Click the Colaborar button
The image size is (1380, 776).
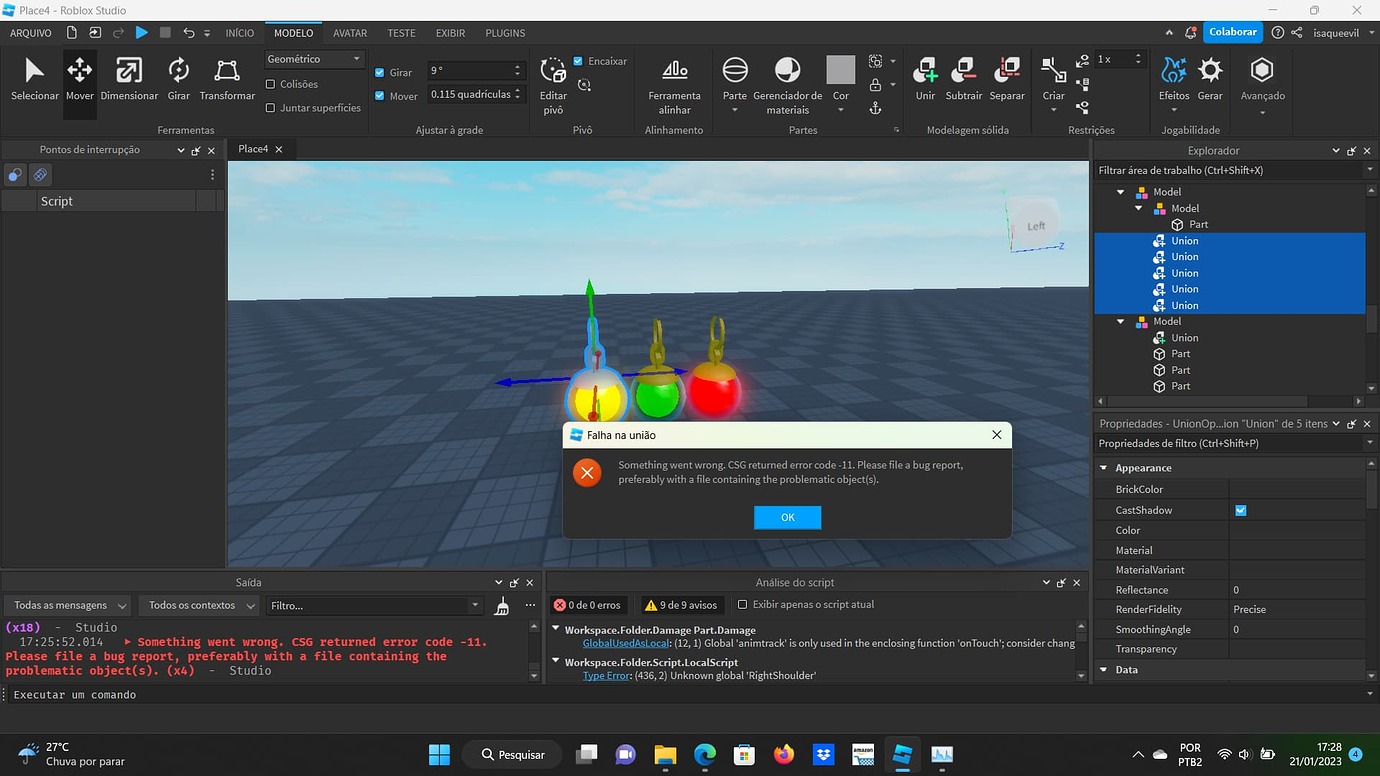click(x=1233, y=32)
